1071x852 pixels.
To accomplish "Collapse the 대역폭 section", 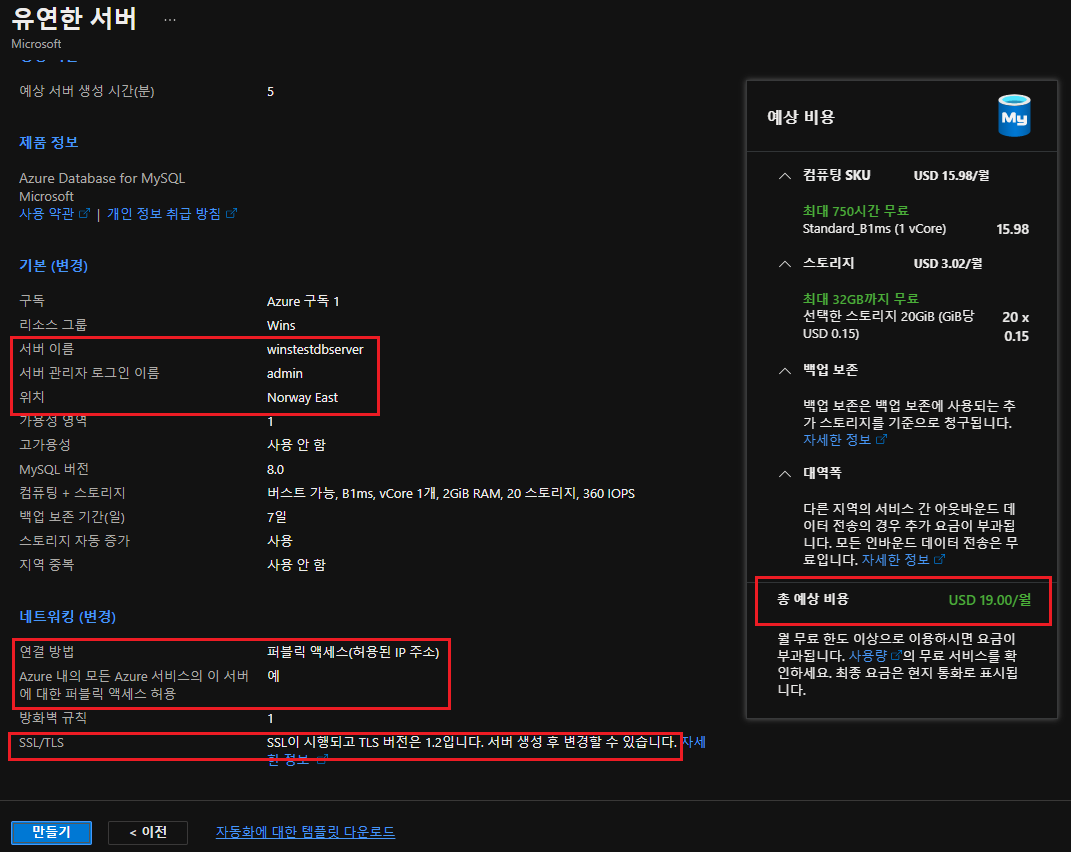I will 785,473.
